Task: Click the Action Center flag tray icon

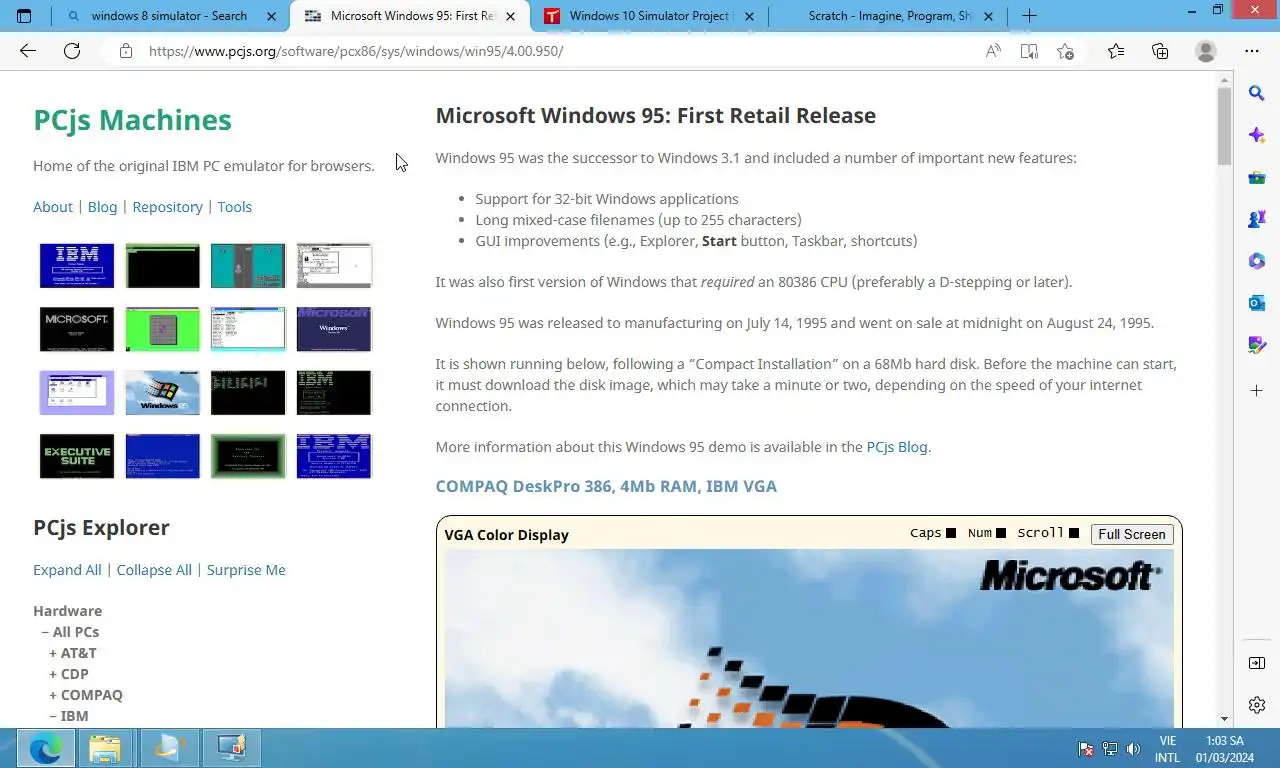Action: [1086, 749]
